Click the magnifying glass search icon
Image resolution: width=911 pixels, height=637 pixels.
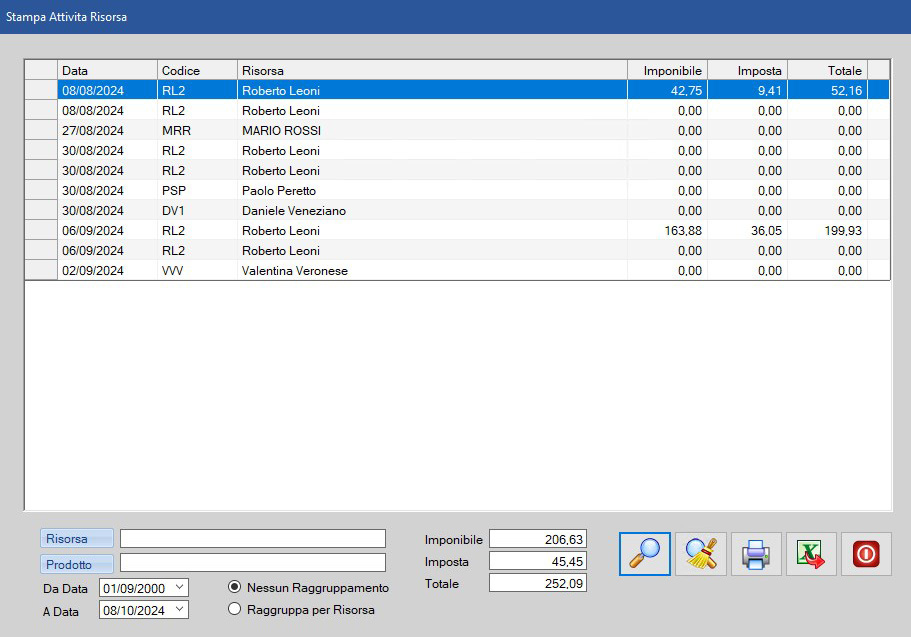coord(645,554)
